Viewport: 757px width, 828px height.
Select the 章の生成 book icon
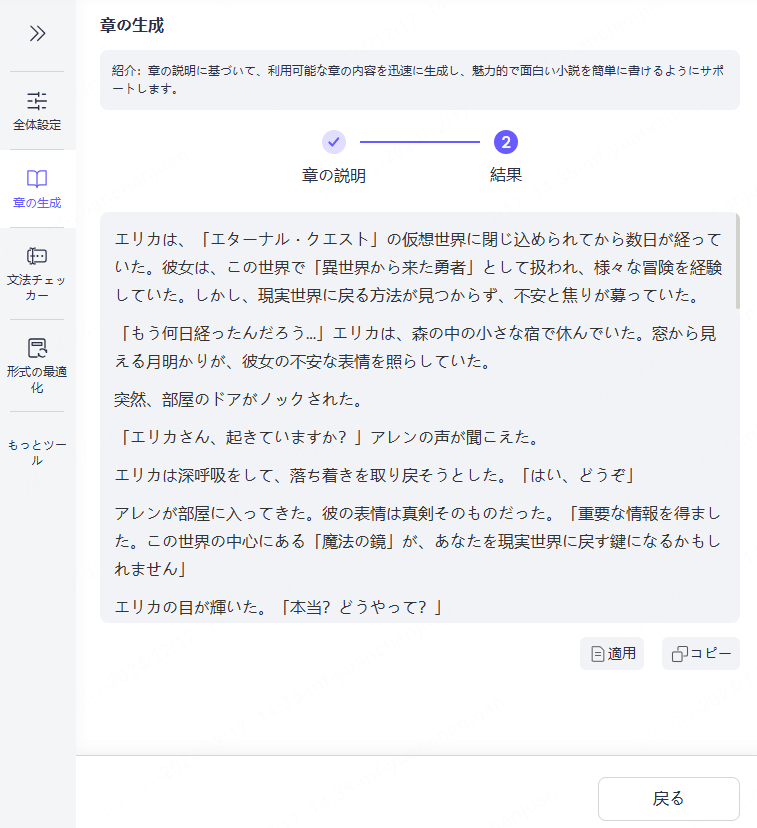[x=37, y=179]
